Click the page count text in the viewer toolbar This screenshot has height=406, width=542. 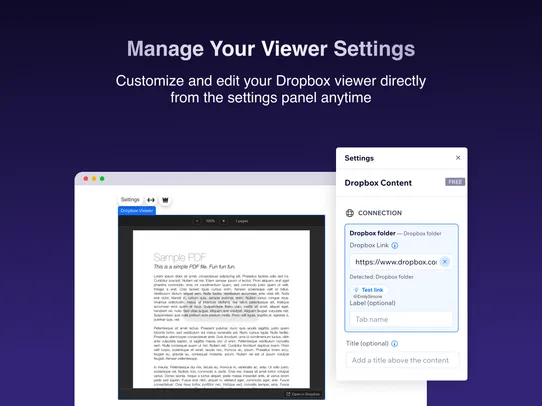point(242,221)
